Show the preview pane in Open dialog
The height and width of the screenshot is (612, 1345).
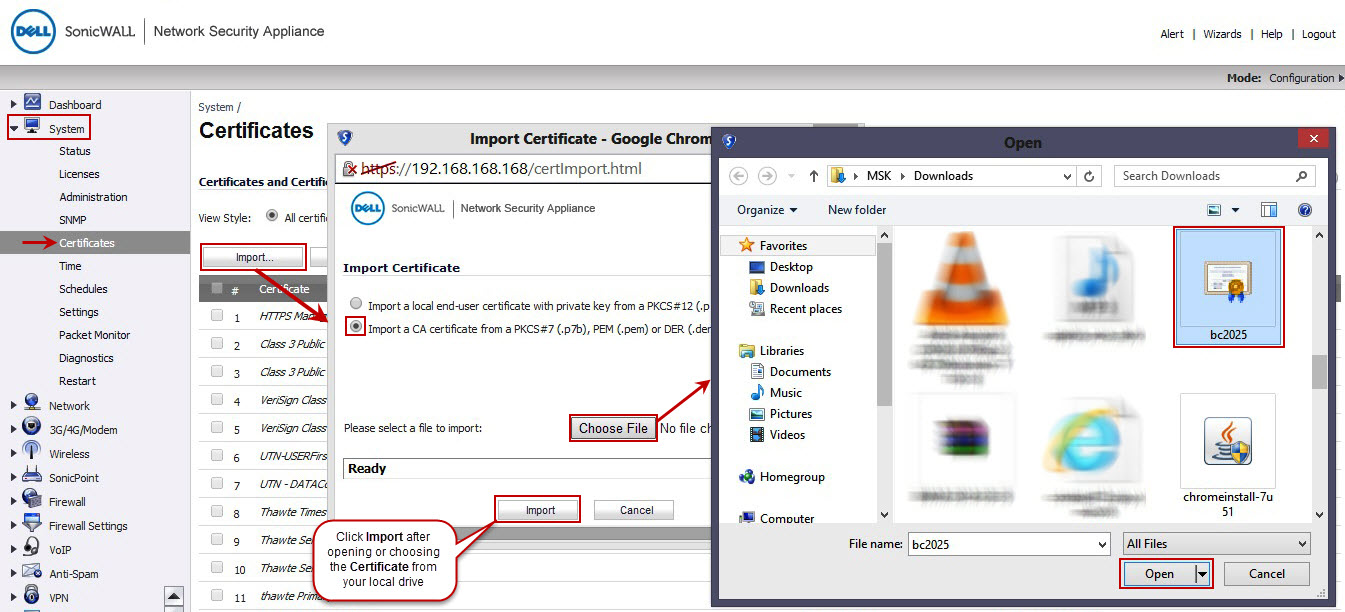(1269, 210)
